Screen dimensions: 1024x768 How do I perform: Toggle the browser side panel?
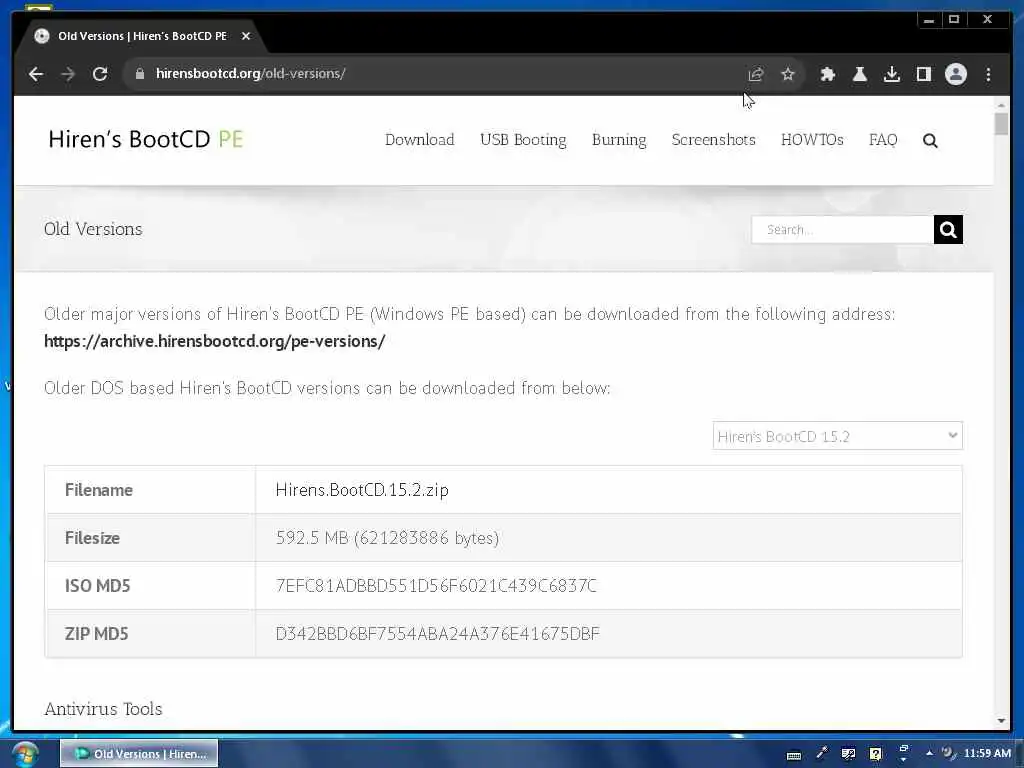pyautogui.click(x=923, y=74)
